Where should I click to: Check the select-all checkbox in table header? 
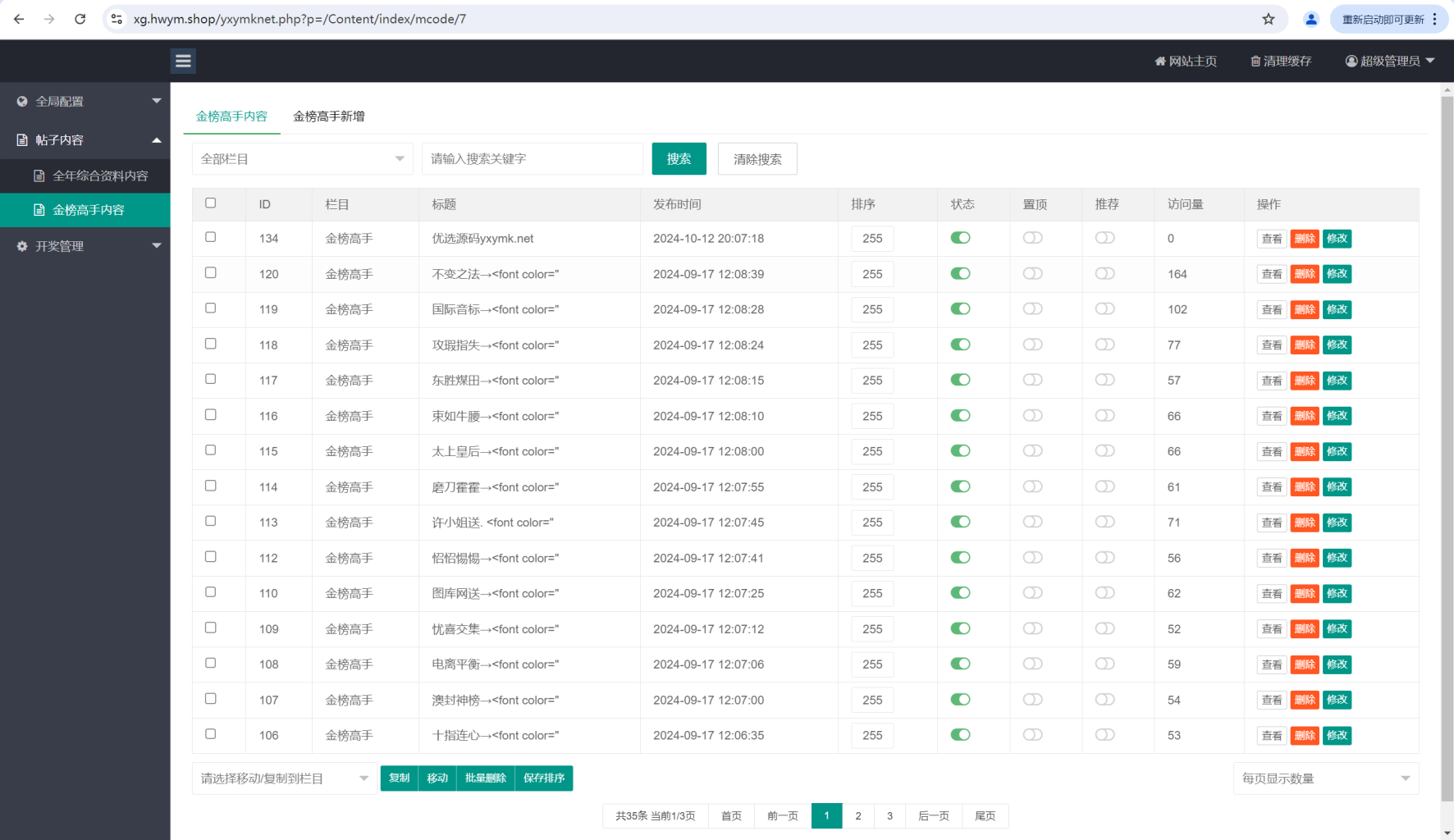pyautogui.click(x=211, y=203)
